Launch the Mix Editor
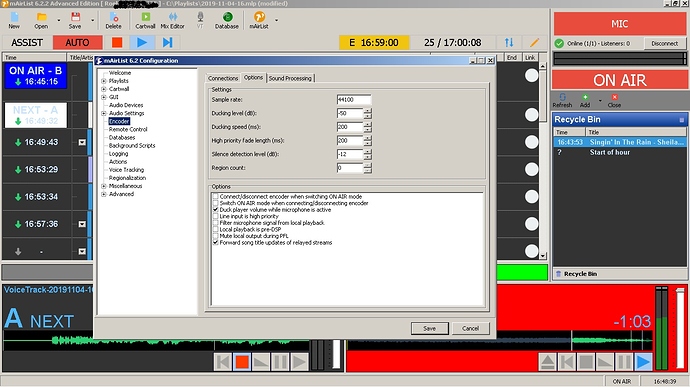 [x=172, y=20]
